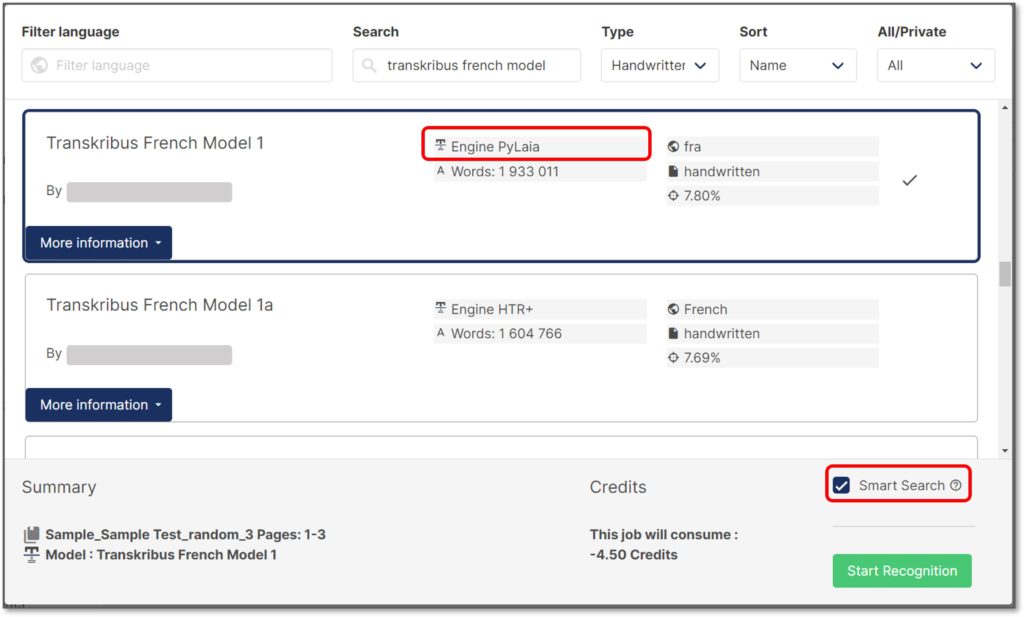This screenshot has height=617, width=1024.
Task: Click the 7.69% error rate value
Action: tap(701, 358)
